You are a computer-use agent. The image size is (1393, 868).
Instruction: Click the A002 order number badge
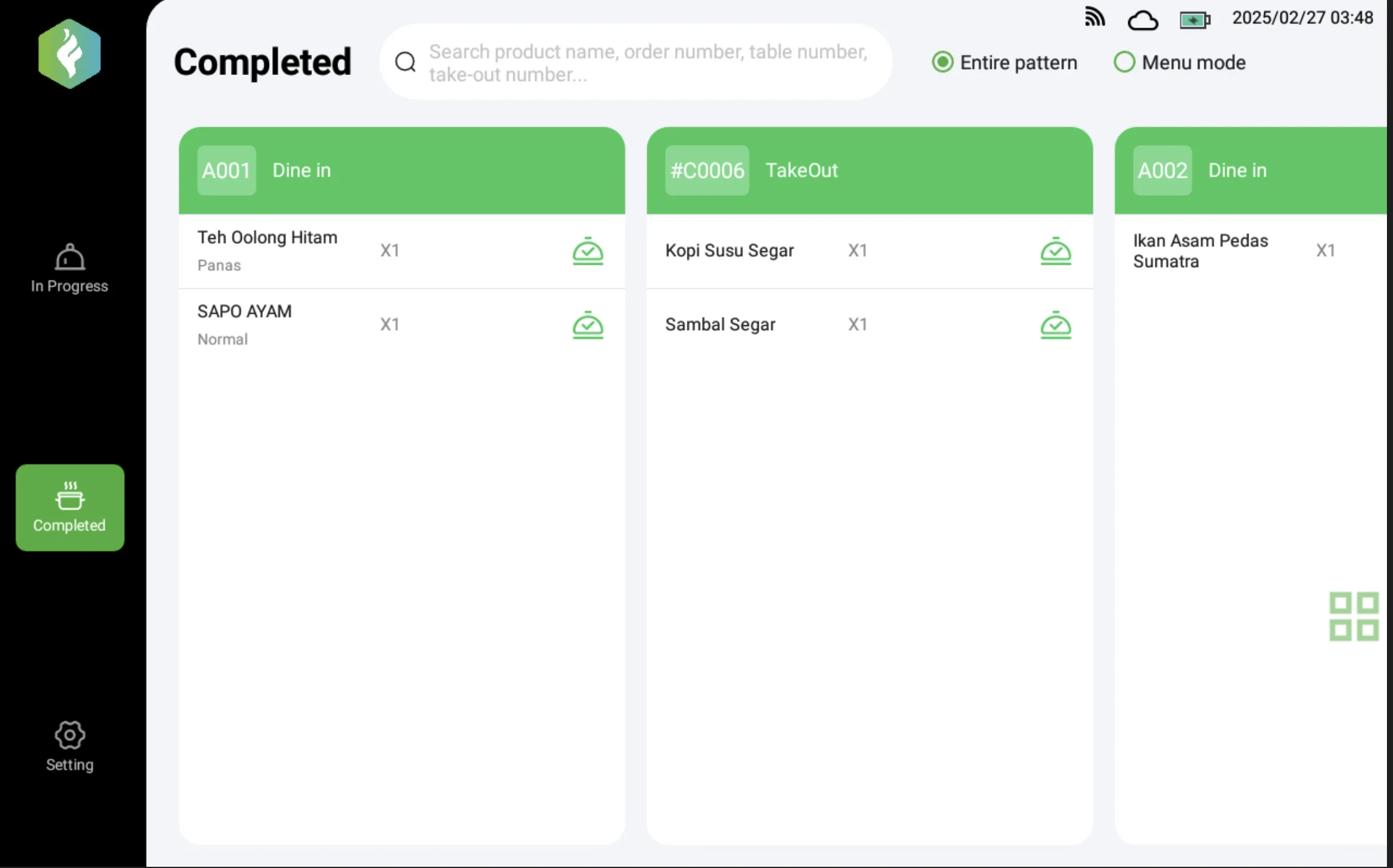click(1162, 170)
